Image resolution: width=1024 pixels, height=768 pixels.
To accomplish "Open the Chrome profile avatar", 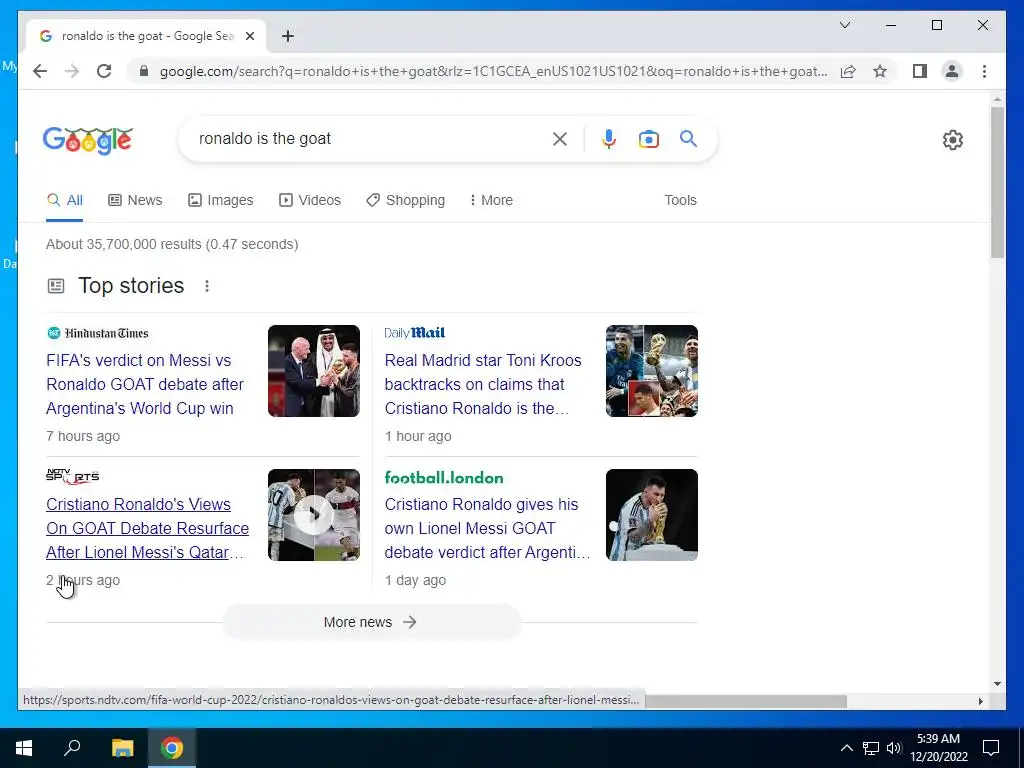I will [x=952, y=71].
